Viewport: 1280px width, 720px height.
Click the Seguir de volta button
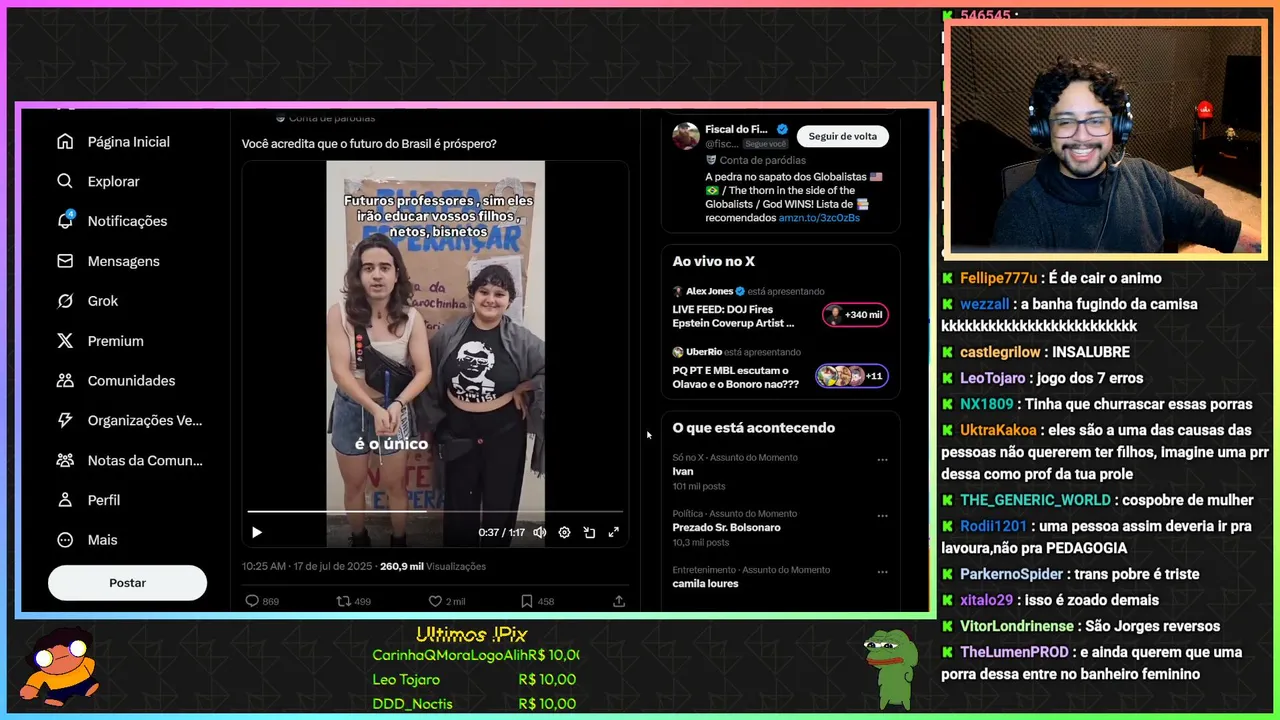pyautogui.click(x=842, y=136)
